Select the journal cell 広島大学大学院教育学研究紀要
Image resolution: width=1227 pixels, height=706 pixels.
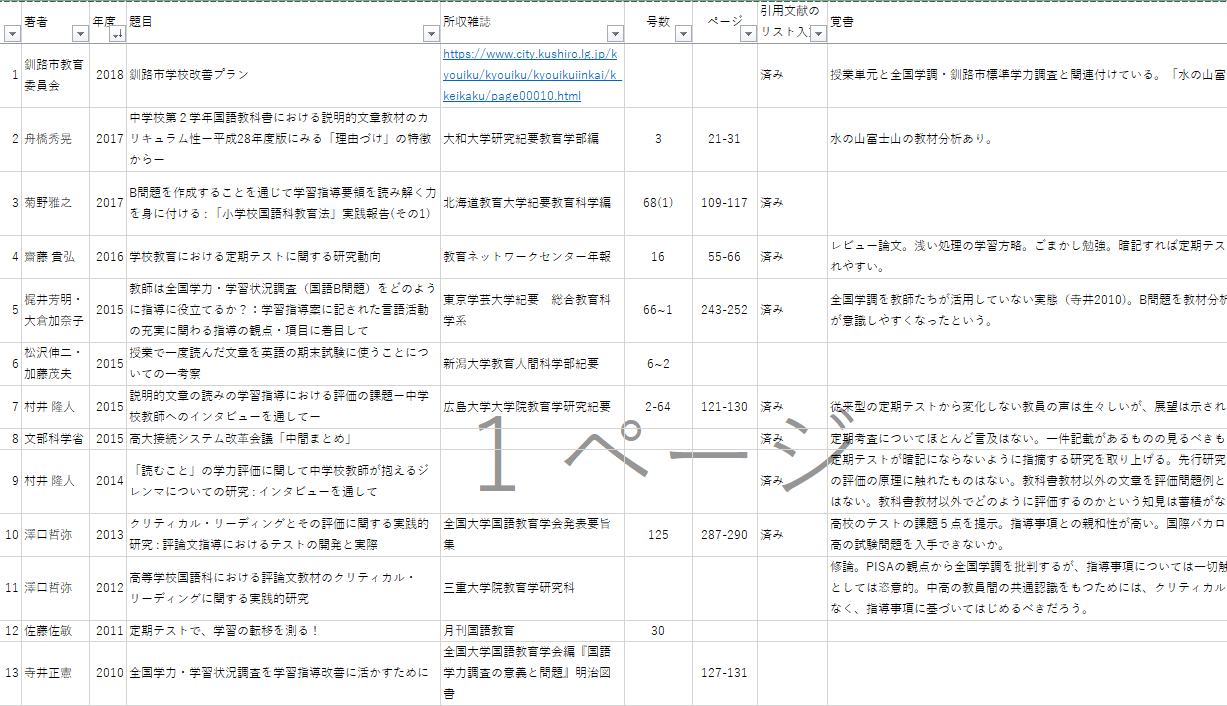(532, 407)
